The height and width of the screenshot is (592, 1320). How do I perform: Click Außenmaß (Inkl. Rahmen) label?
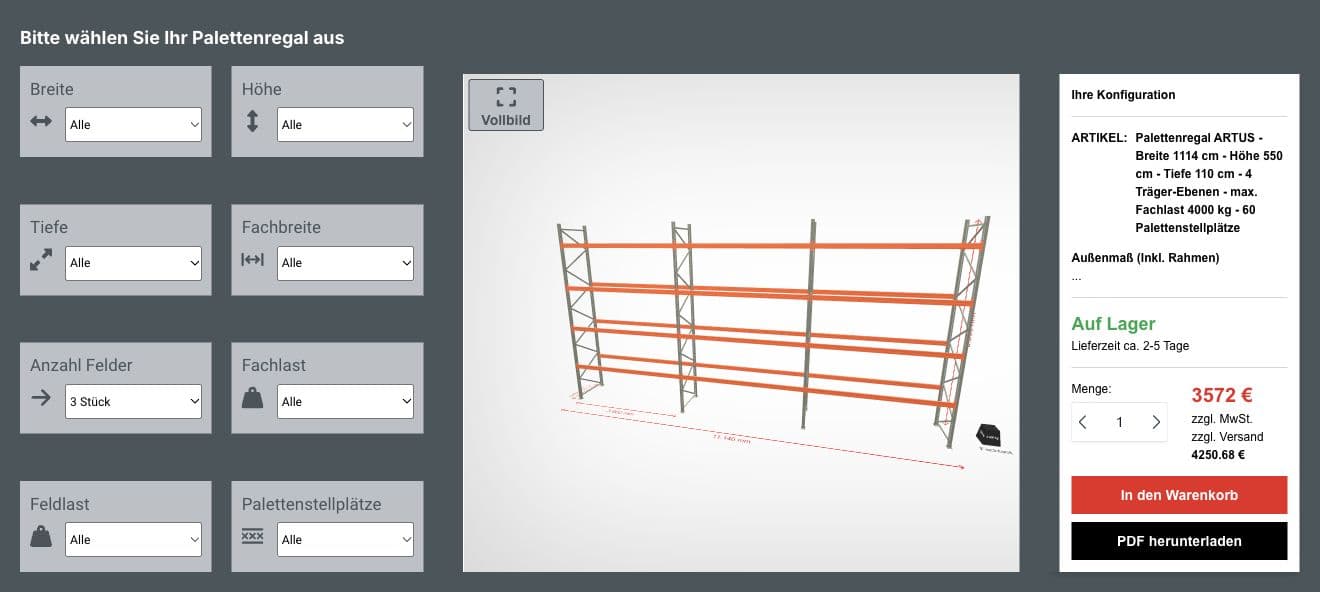(x=1145, y=258)
